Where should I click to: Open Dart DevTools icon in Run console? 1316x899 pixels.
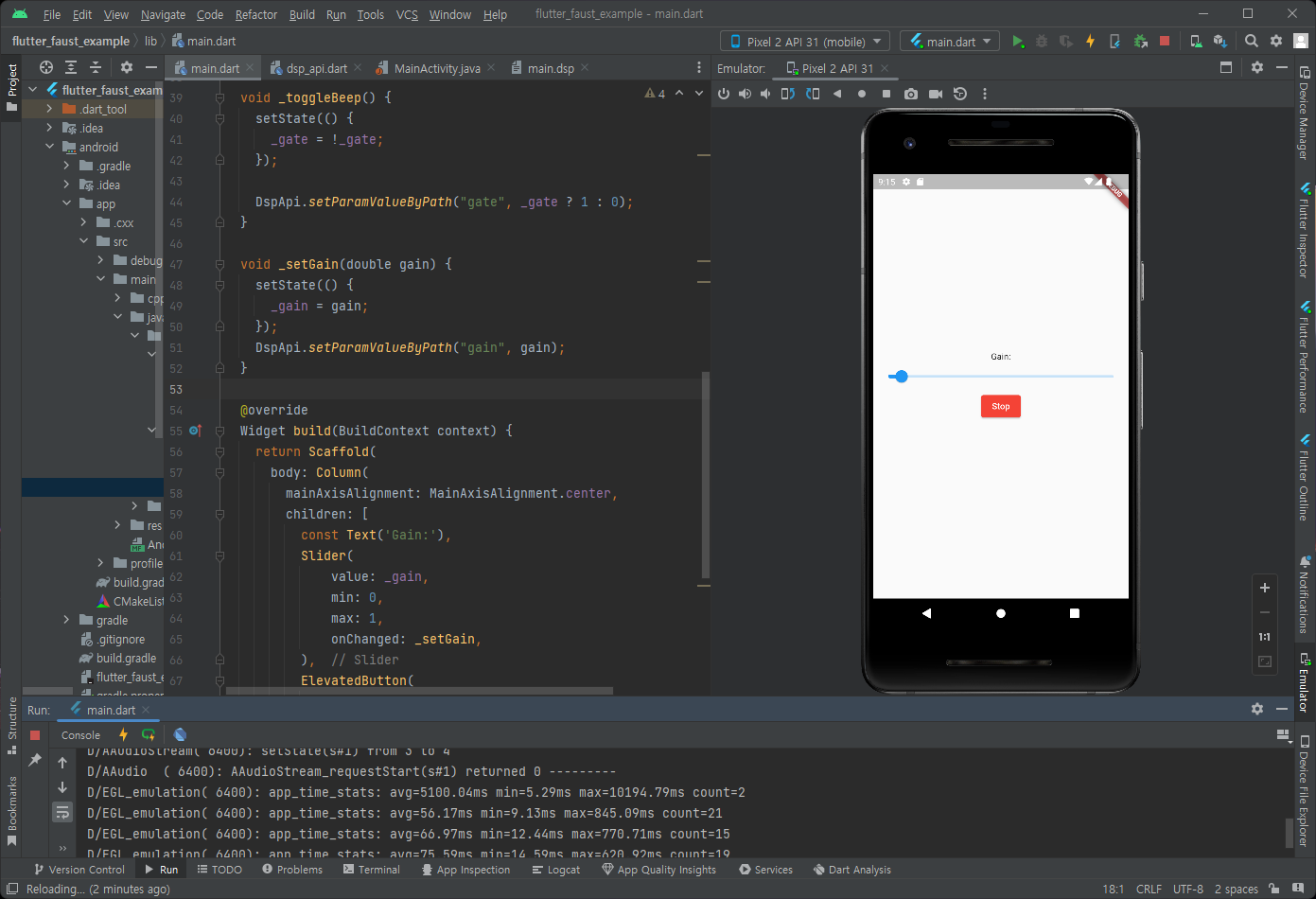tap(181, 734)
